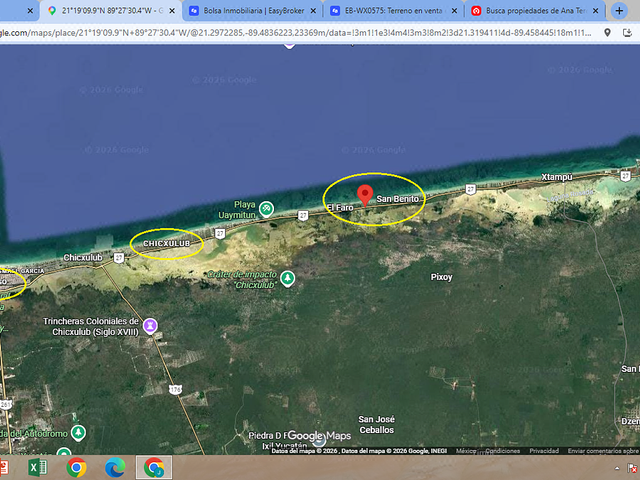Select the San Benito place label

pos(397,199)
